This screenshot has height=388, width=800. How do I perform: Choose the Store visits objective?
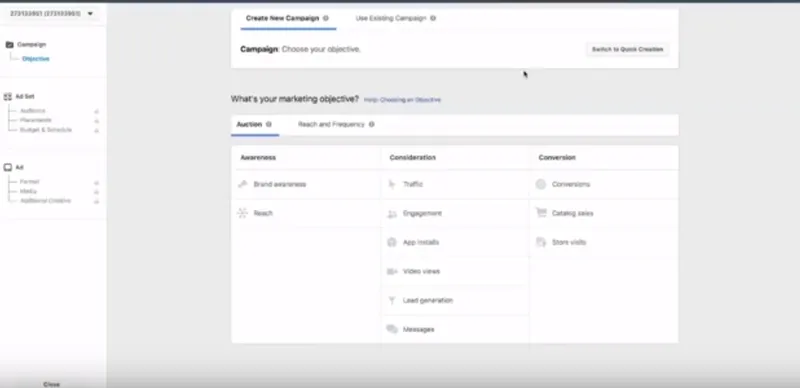click(604, 242)
